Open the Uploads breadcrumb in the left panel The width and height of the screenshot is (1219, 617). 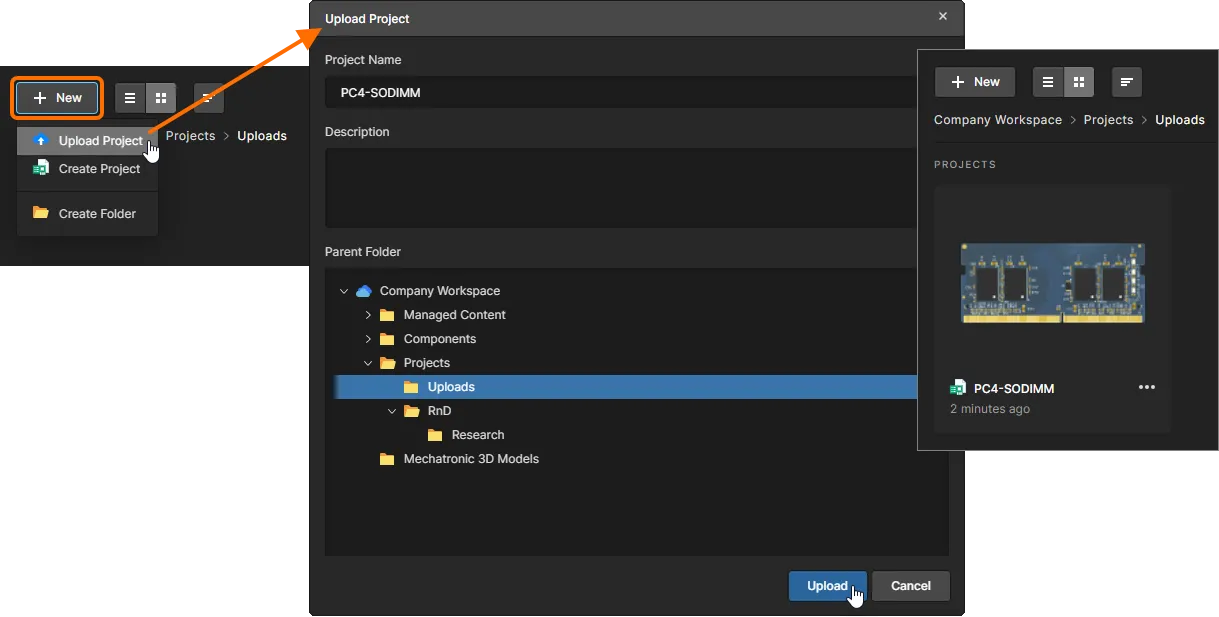262,136
